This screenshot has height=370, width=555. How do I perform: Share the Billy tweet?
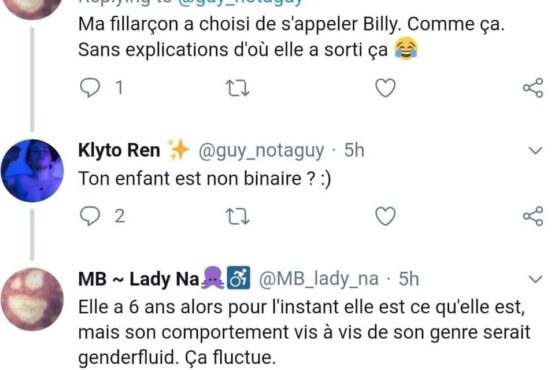[533, 87]
